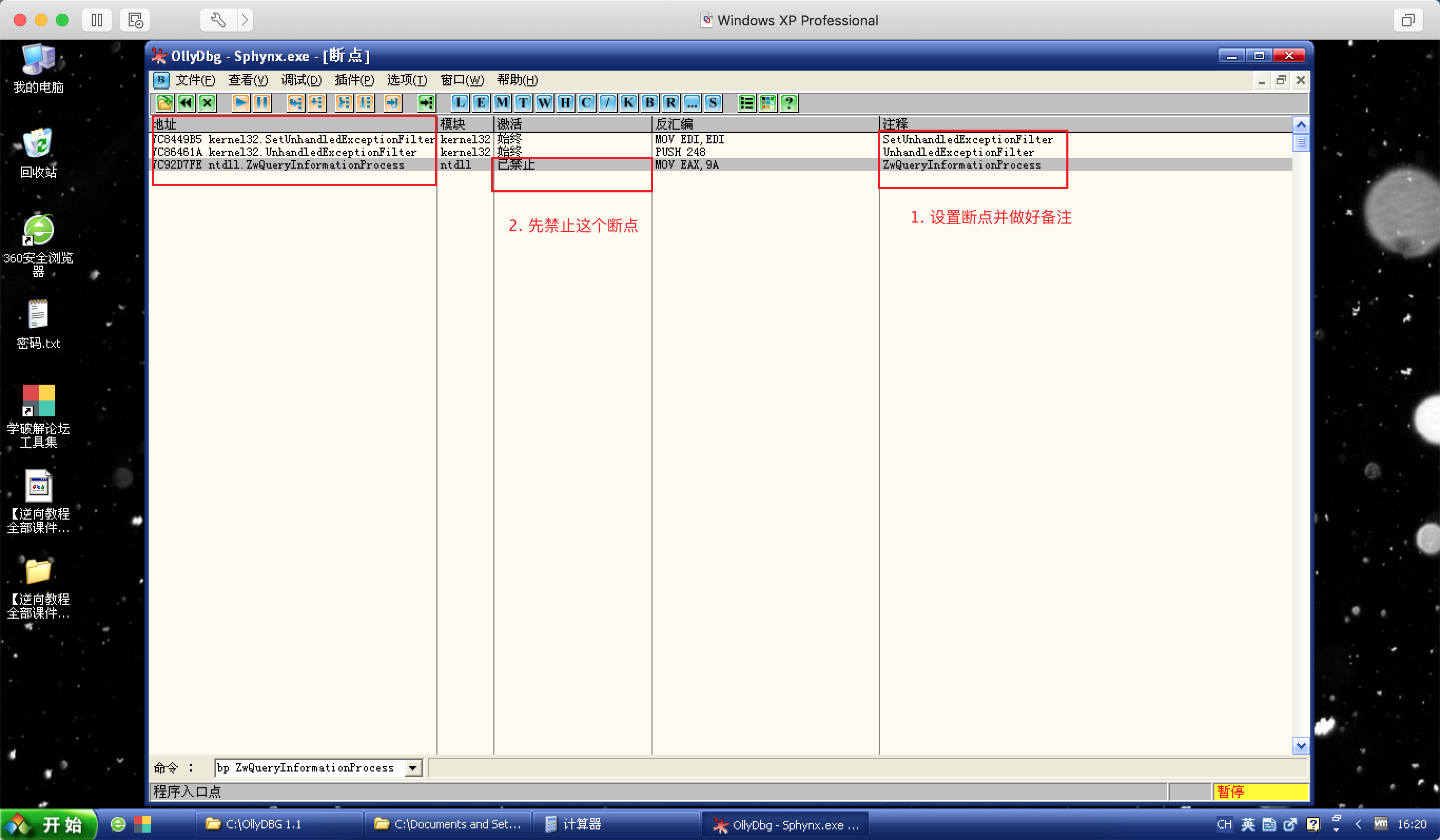Pause execution with the pause icon

tap(262, 103)
